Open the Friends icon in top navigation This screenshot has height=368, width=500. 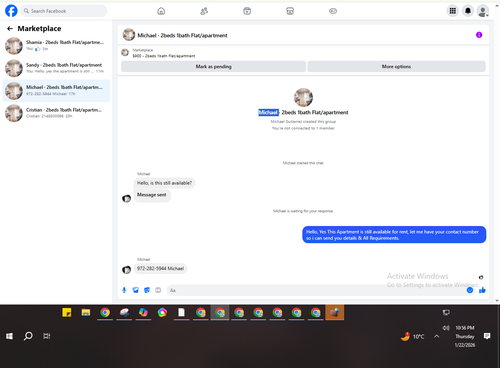click(x=204, y=11)
